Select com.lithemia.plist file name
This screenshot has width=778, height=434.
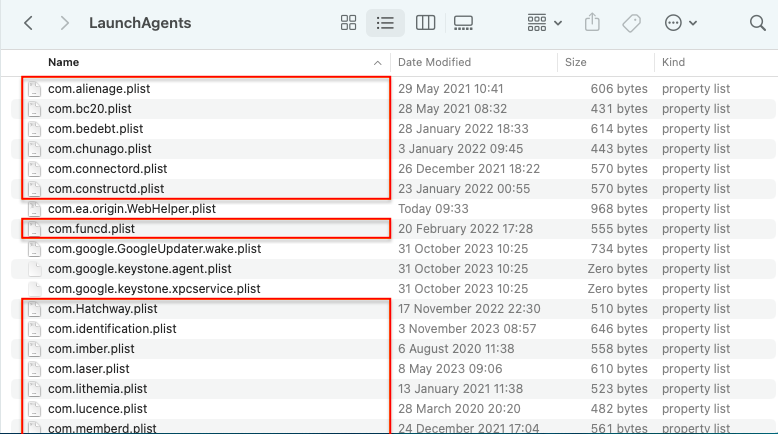coord(98,389)
